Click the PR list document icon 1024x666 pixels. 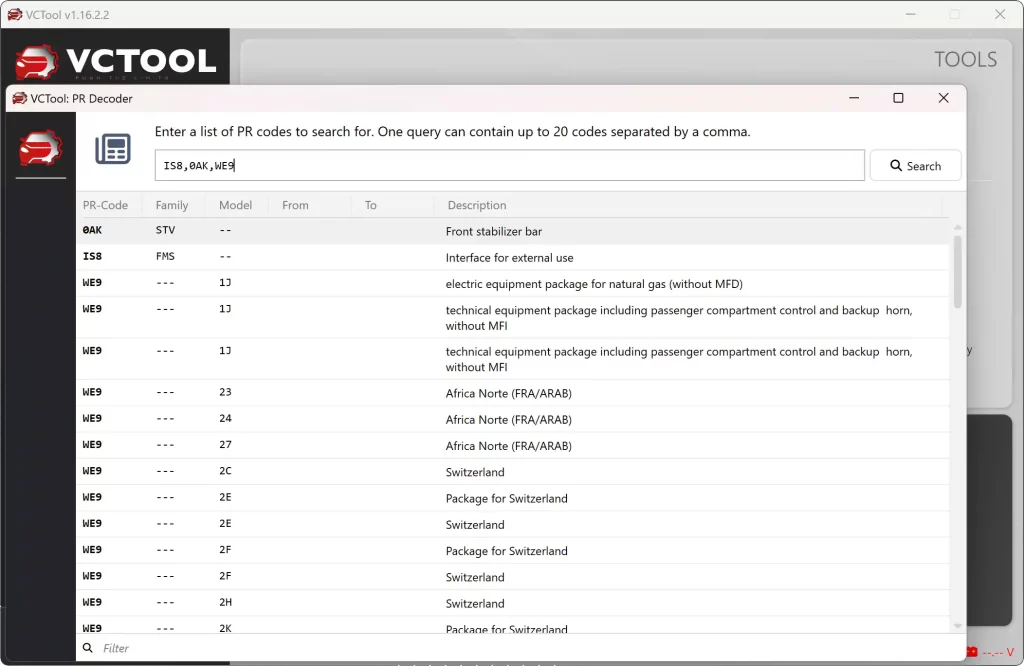click(x=113, y=149)
